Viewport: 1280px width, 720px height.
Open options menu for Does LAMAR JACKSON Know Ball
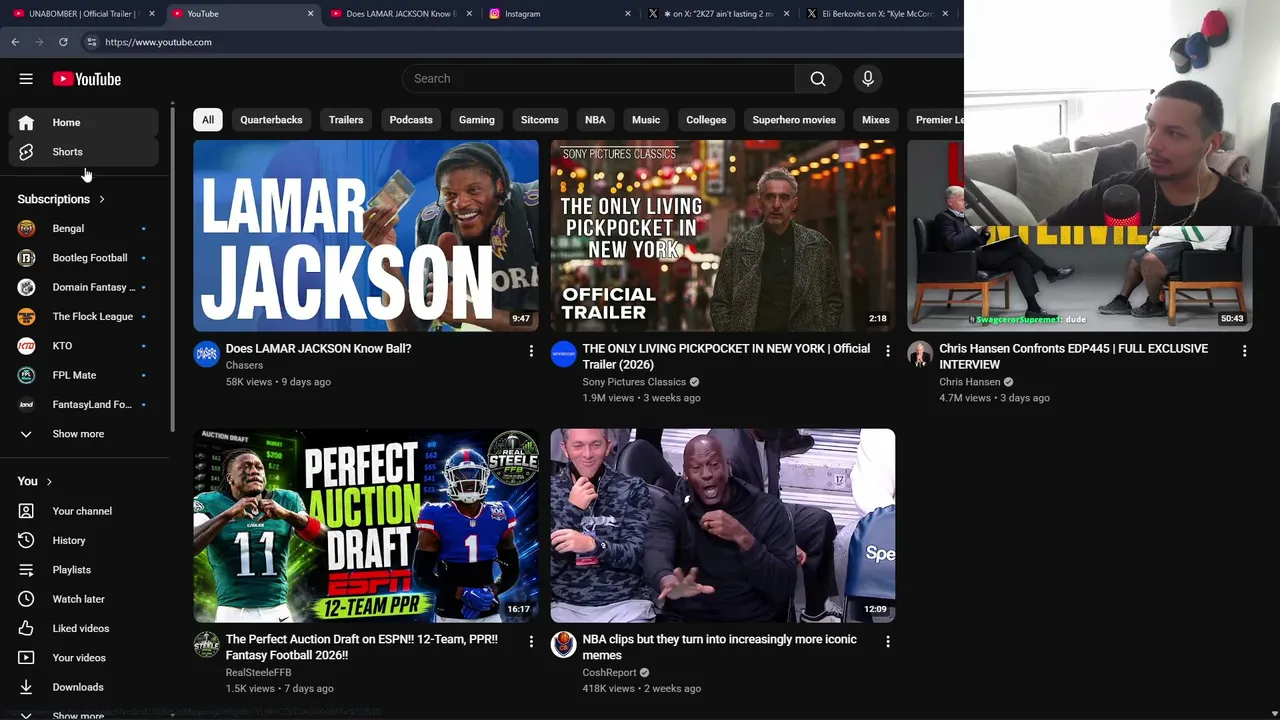[x=531, y=351]
